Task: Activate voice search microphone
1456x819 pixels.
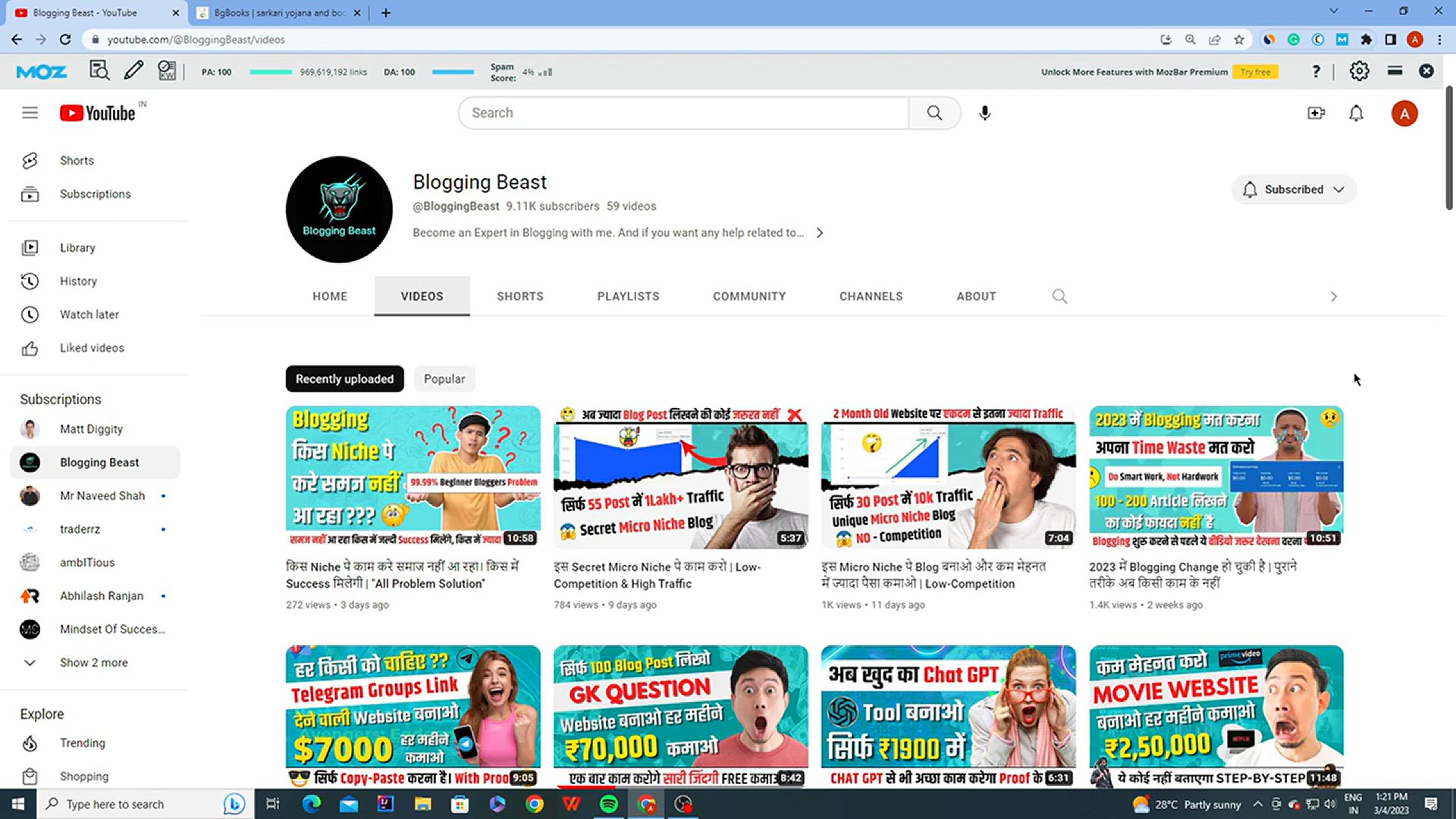Action: [984, 113]
